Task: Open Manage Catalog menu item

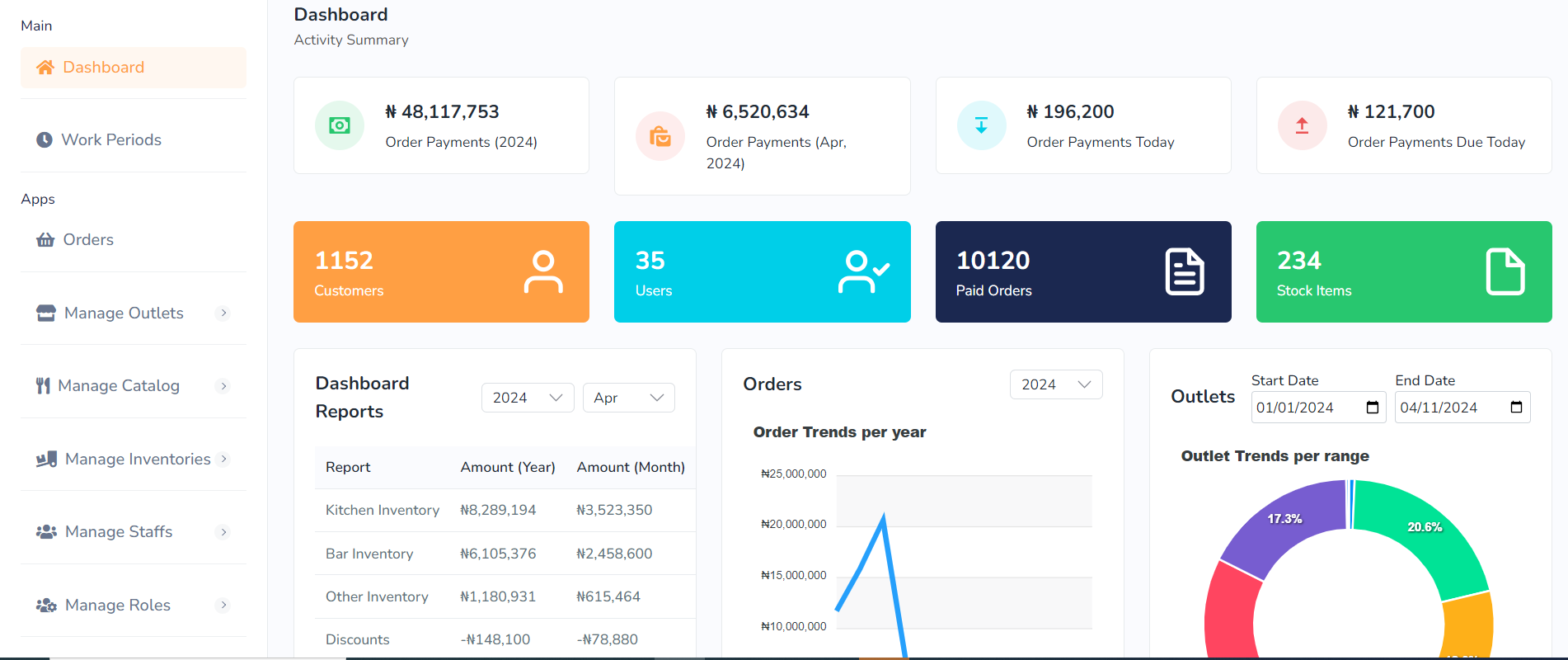Action: pyautogui.click(x=134, y=386)
